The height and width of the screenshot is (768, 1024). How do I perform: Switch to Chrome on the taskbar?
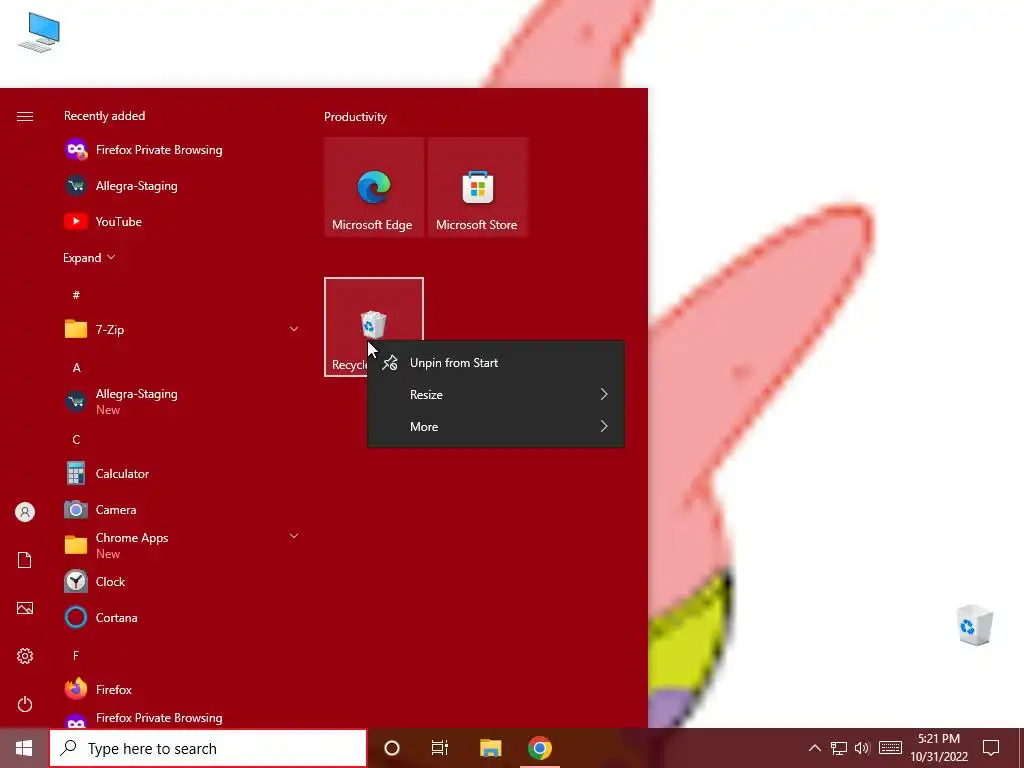click(x=540, y=748)
